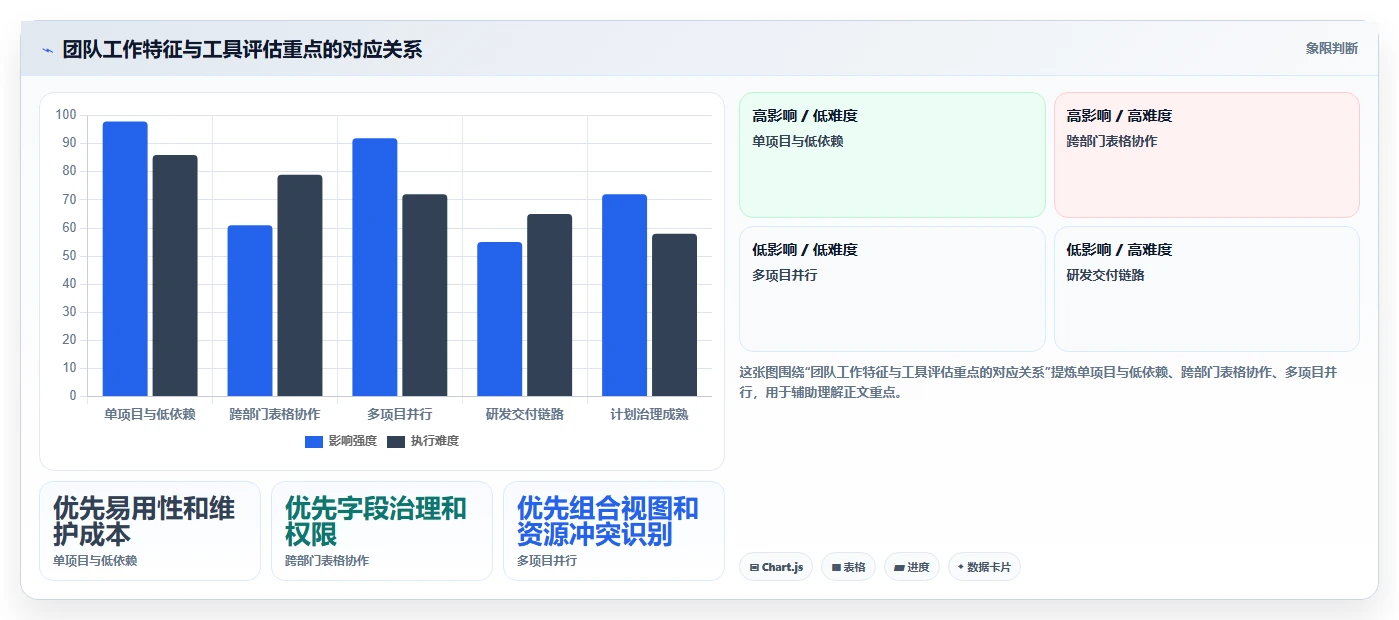Select the 优先字段治理和权限 data card

[382, 531]
